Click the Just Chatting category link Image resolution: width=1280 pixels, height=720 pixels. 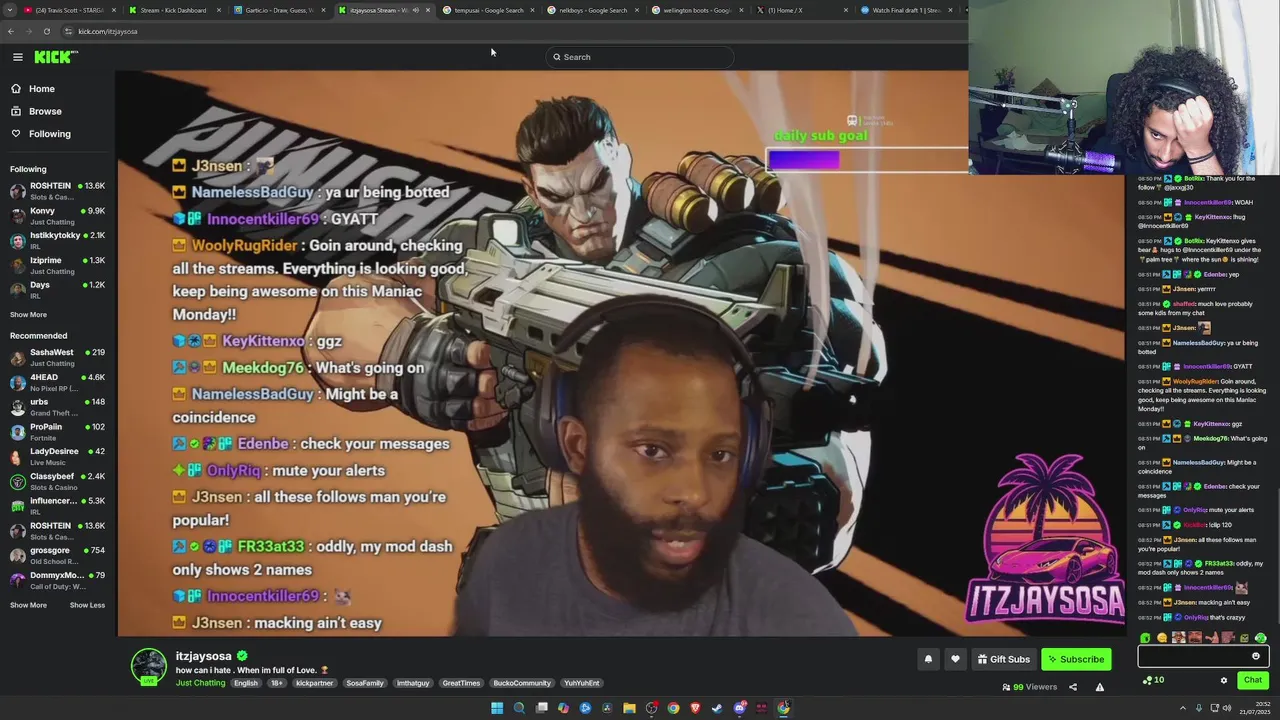coord(200,683)
